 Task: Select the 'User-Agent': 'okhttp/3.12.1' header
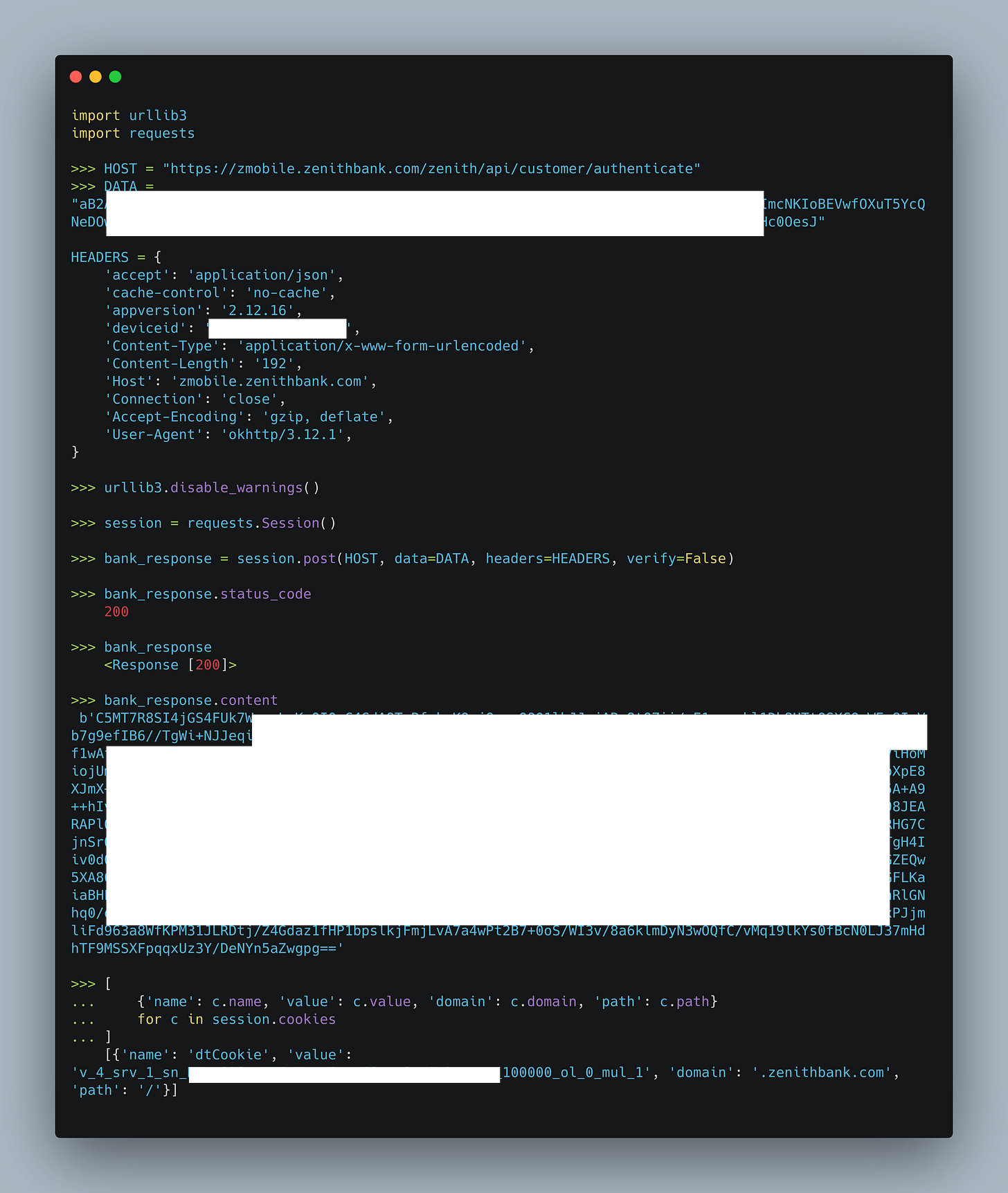click(228, 435)
